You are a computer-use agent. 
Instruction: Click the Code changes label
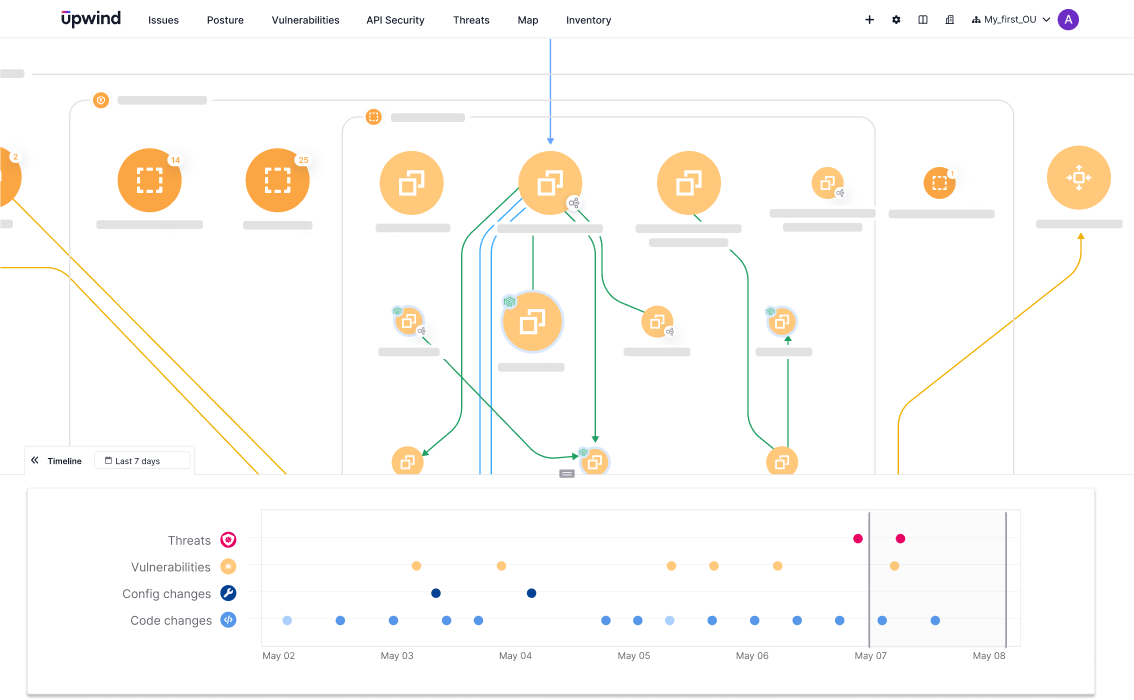[170, 620]
